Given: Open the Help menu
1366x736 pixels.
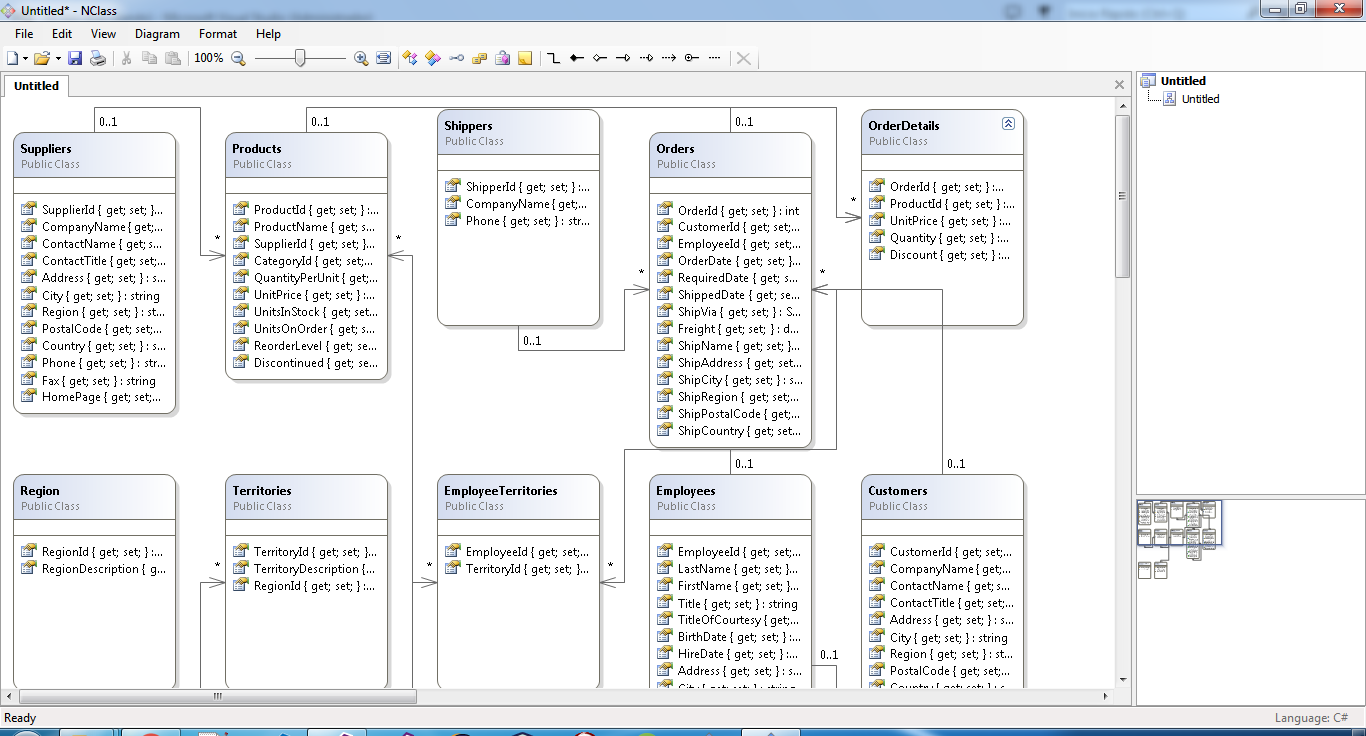Looking at the screenshot, I should click(268, 34).
